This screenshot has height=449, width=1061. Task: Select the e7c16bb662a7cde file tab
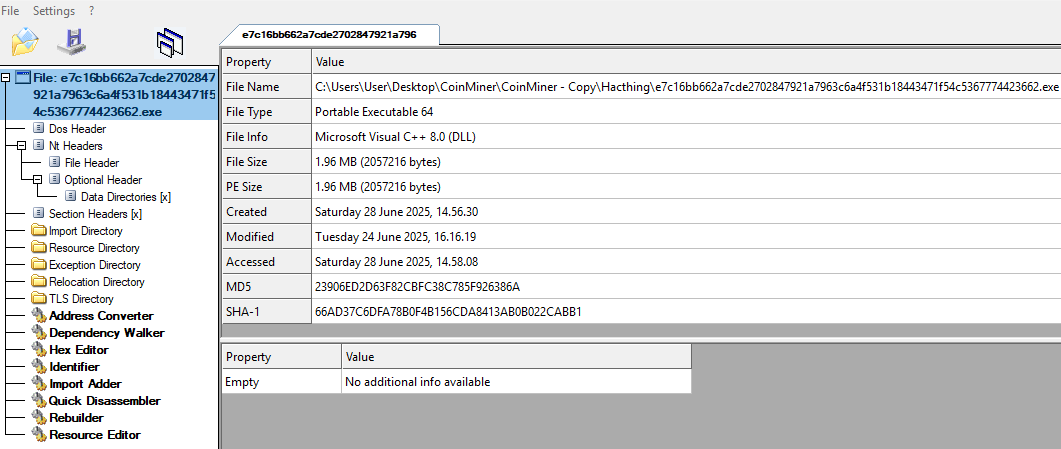coord(329,34)
